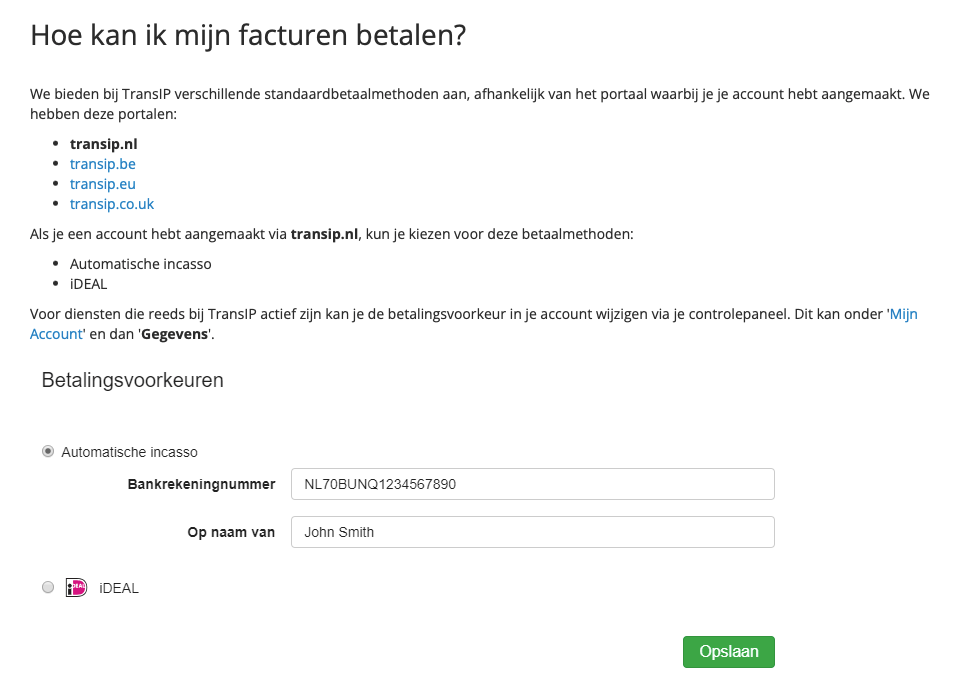Click the 'Hoe kan ik mijn facturen betalen?' heading
This screenshot has width=978, height=684.
(x=249, y=36)
